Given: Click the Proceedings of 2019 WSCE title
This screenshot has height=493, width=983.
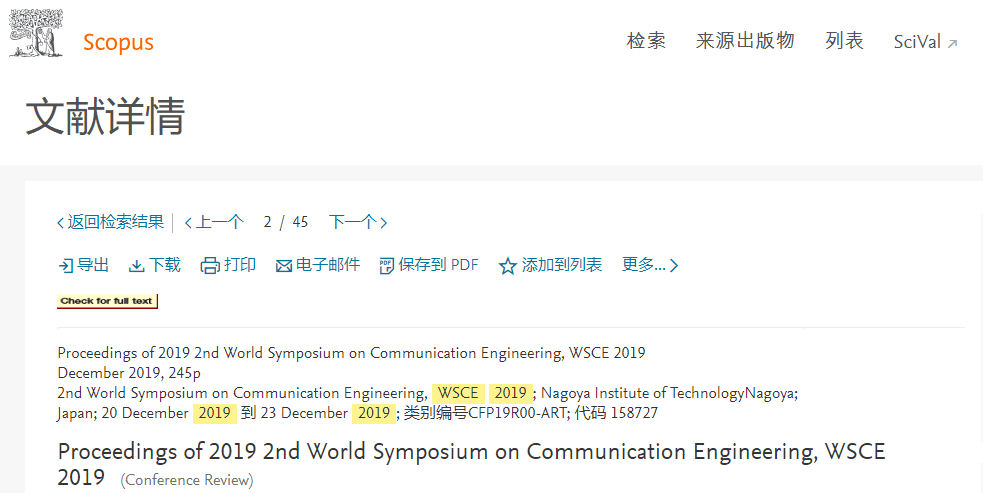Looking at the screenshot, I should (x=471, y=464).
